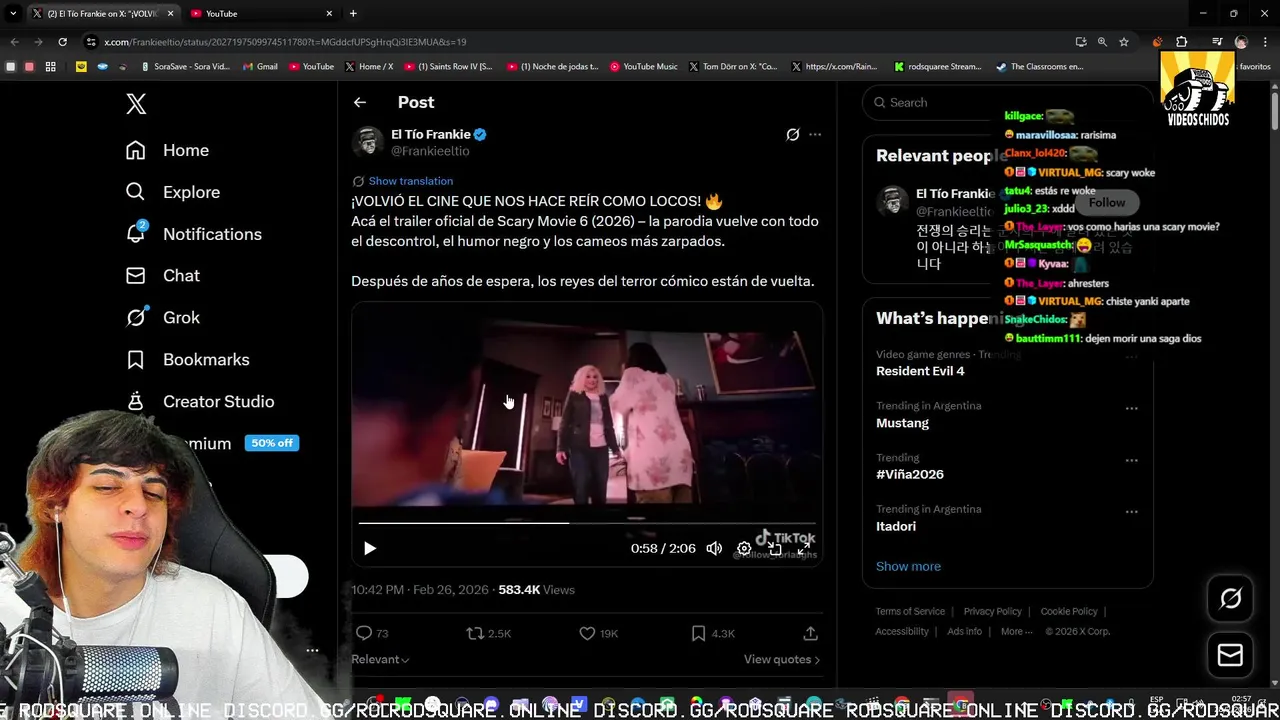This screenshot has width=1280, height=720.
Task: Reply to the post, 73 comments
Action: (372, 633)
